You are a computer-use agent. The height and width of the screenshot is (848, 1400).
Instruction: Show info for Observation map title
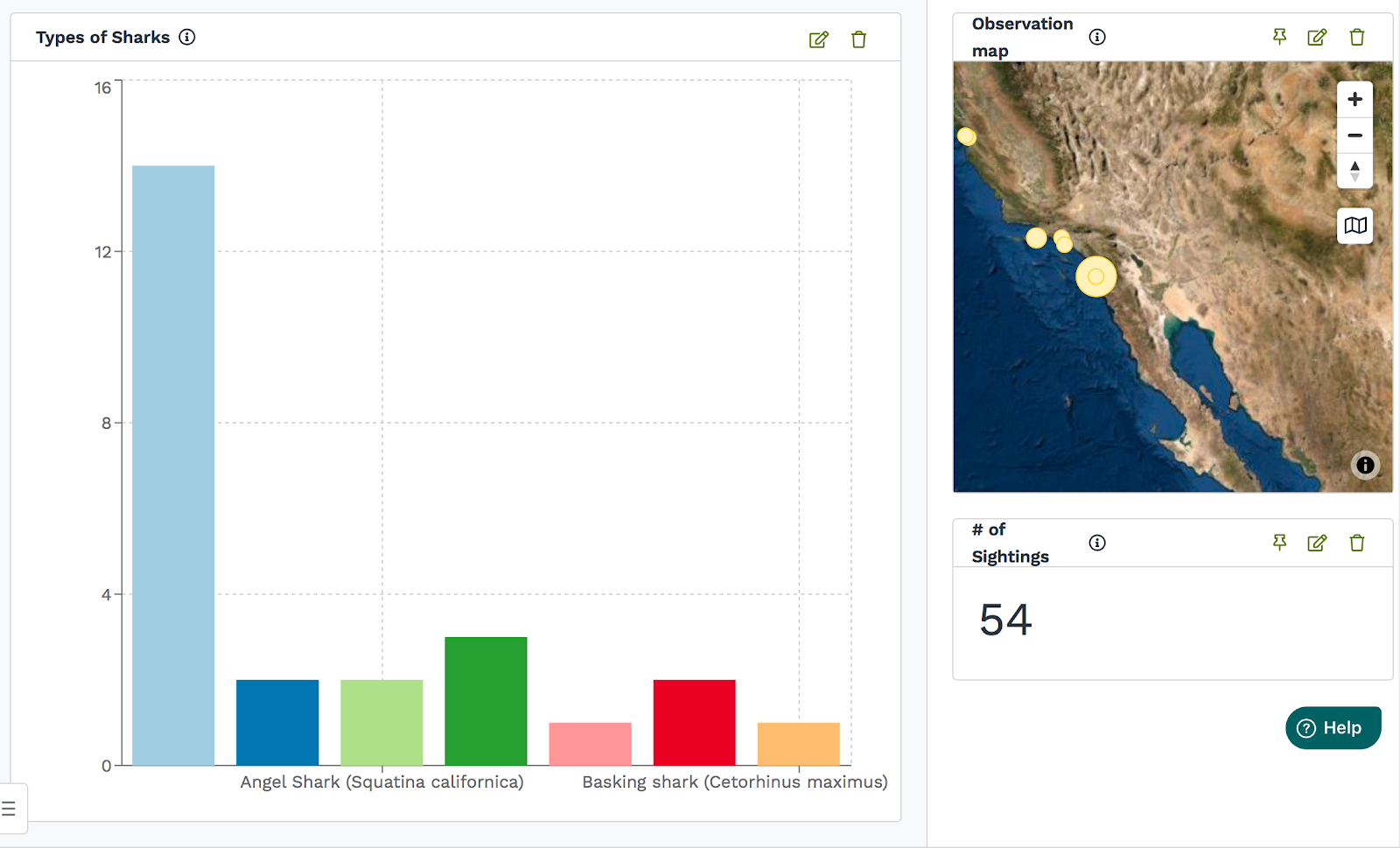coord(1097,37)
